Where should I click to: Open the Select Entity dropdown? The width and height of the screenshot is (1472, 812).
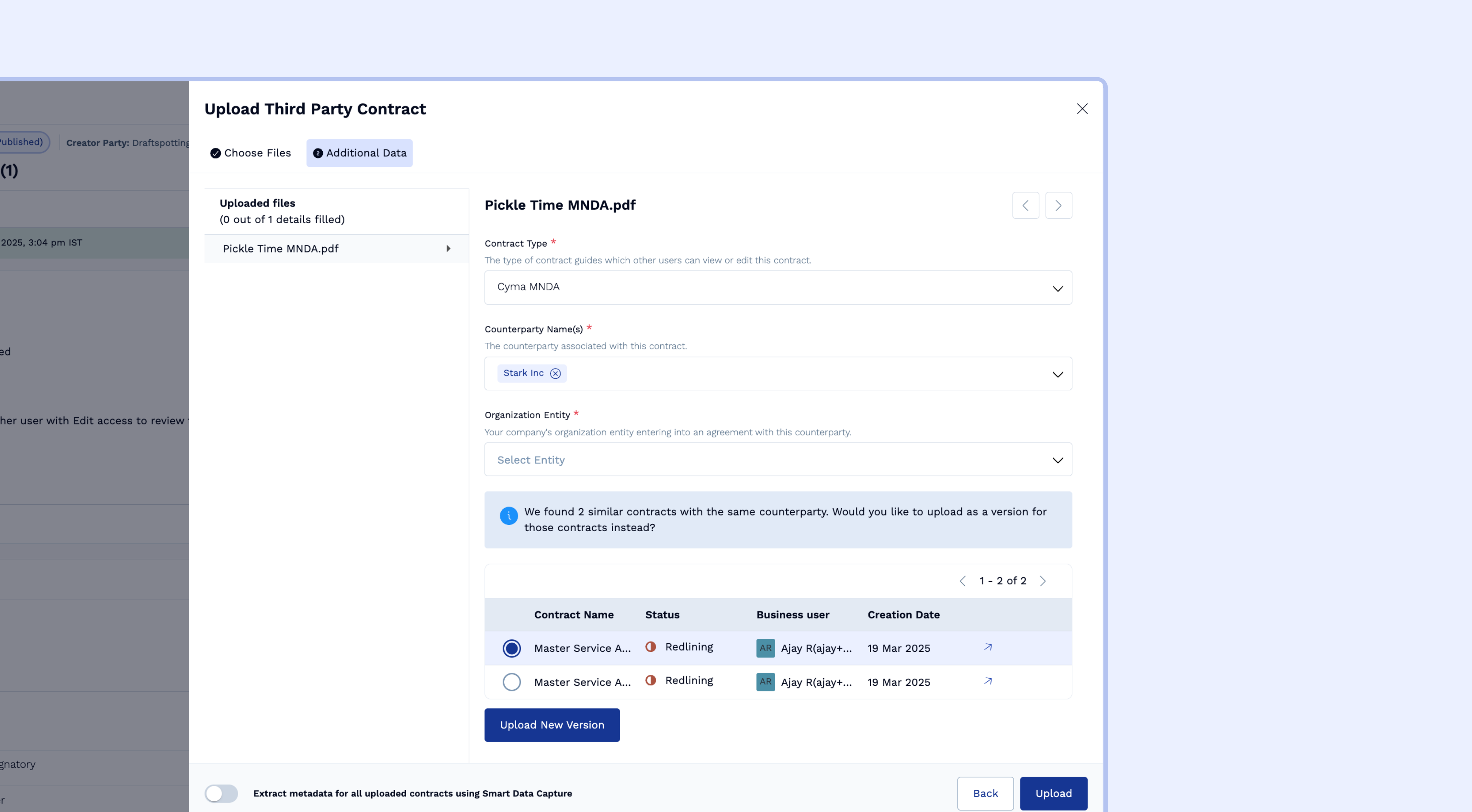[778, 460]
